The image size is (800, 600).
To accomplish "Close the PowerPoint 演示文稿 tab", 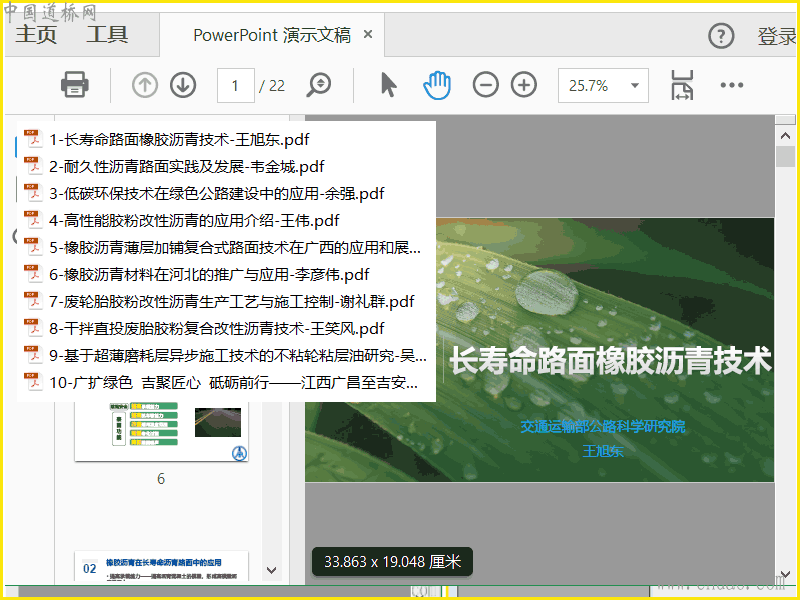I will (367, 35).
